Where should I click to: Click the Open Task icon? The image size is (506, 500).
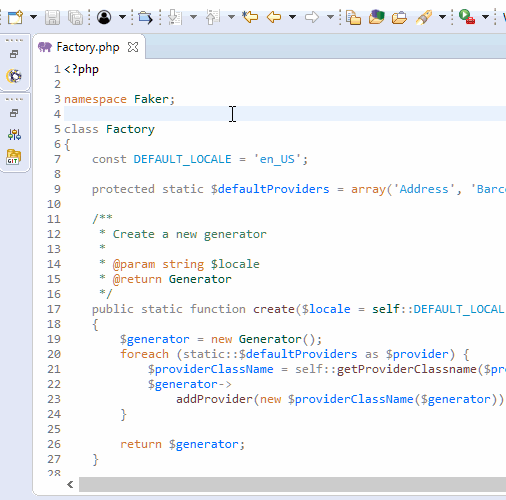(x=145, y=17)
